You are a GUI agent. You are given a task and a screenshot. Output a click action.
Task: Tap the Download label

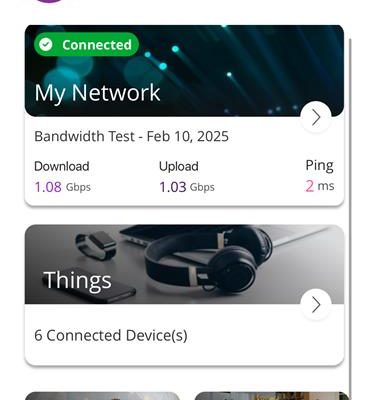click(x=62, y=166)
